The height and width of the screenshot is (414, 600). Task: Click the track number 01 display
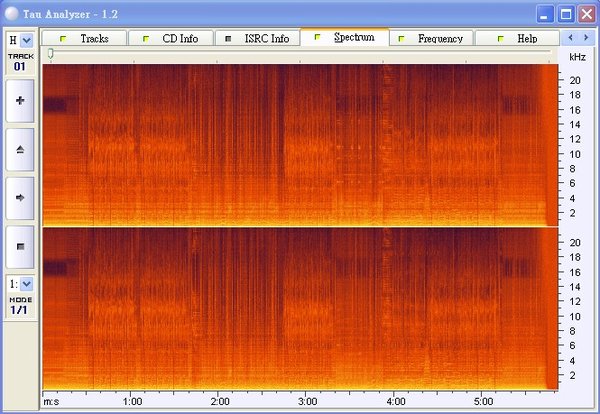click(20, 66)
